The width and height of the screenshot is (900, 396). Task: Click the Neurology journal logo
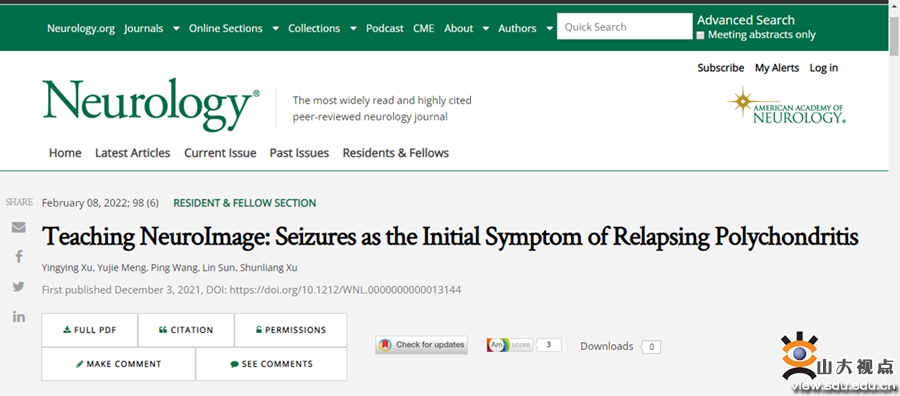(x=151, y=105)
